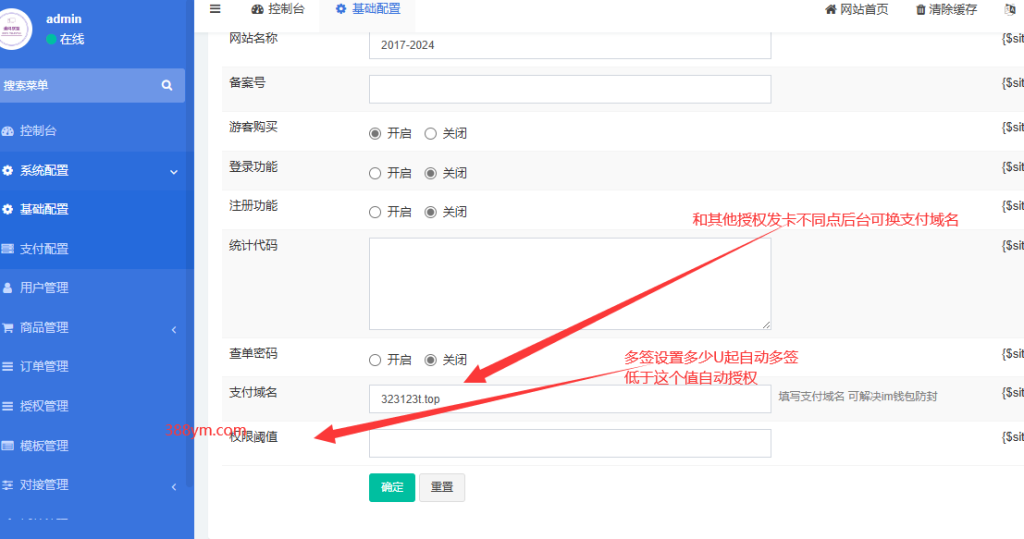The height and width of the screenshot is (539, 1024).
Task: Select 开启 for 注册功能
Action: click(x=375, y=212)
